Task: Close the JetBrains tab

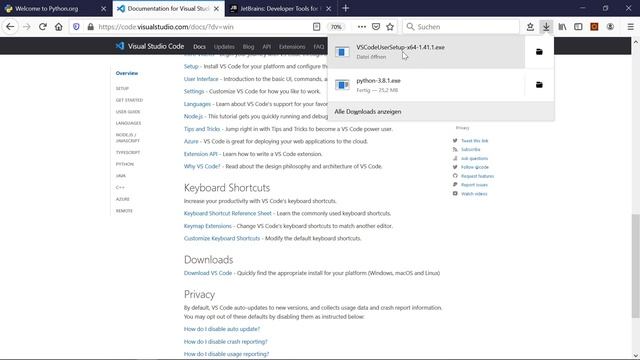Action: coord(329,8)
